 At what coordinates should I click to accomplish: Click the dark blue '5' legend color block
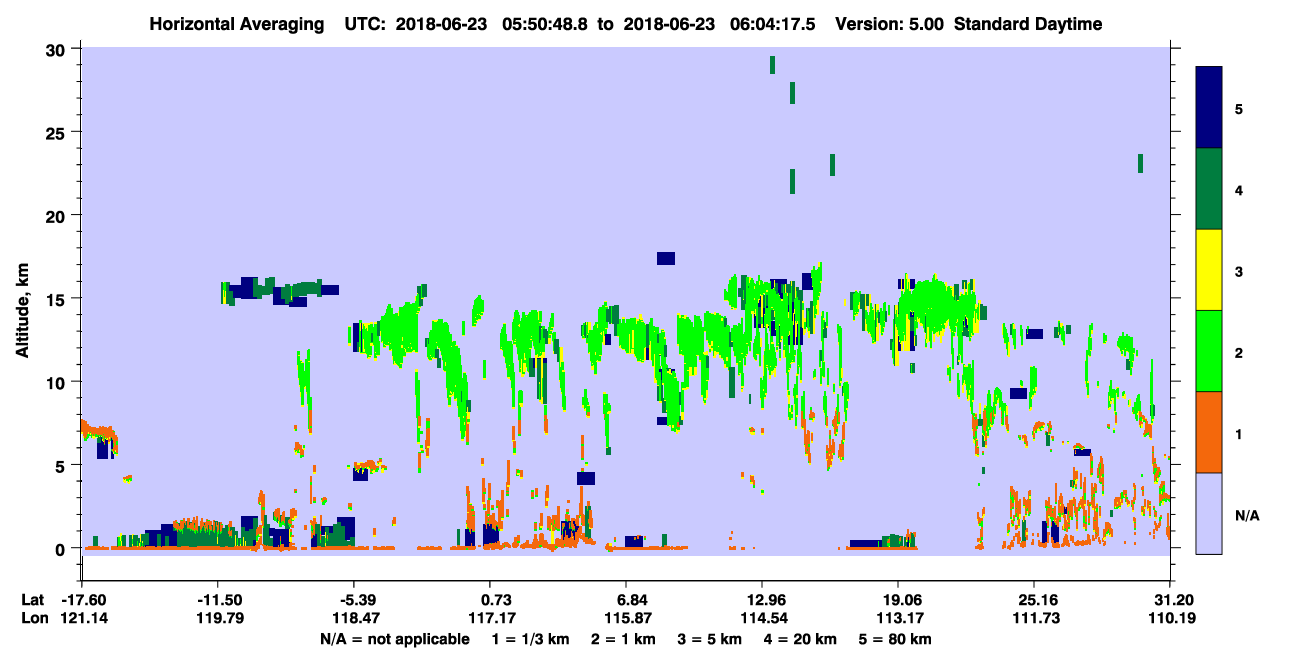tap(1209, 107)
